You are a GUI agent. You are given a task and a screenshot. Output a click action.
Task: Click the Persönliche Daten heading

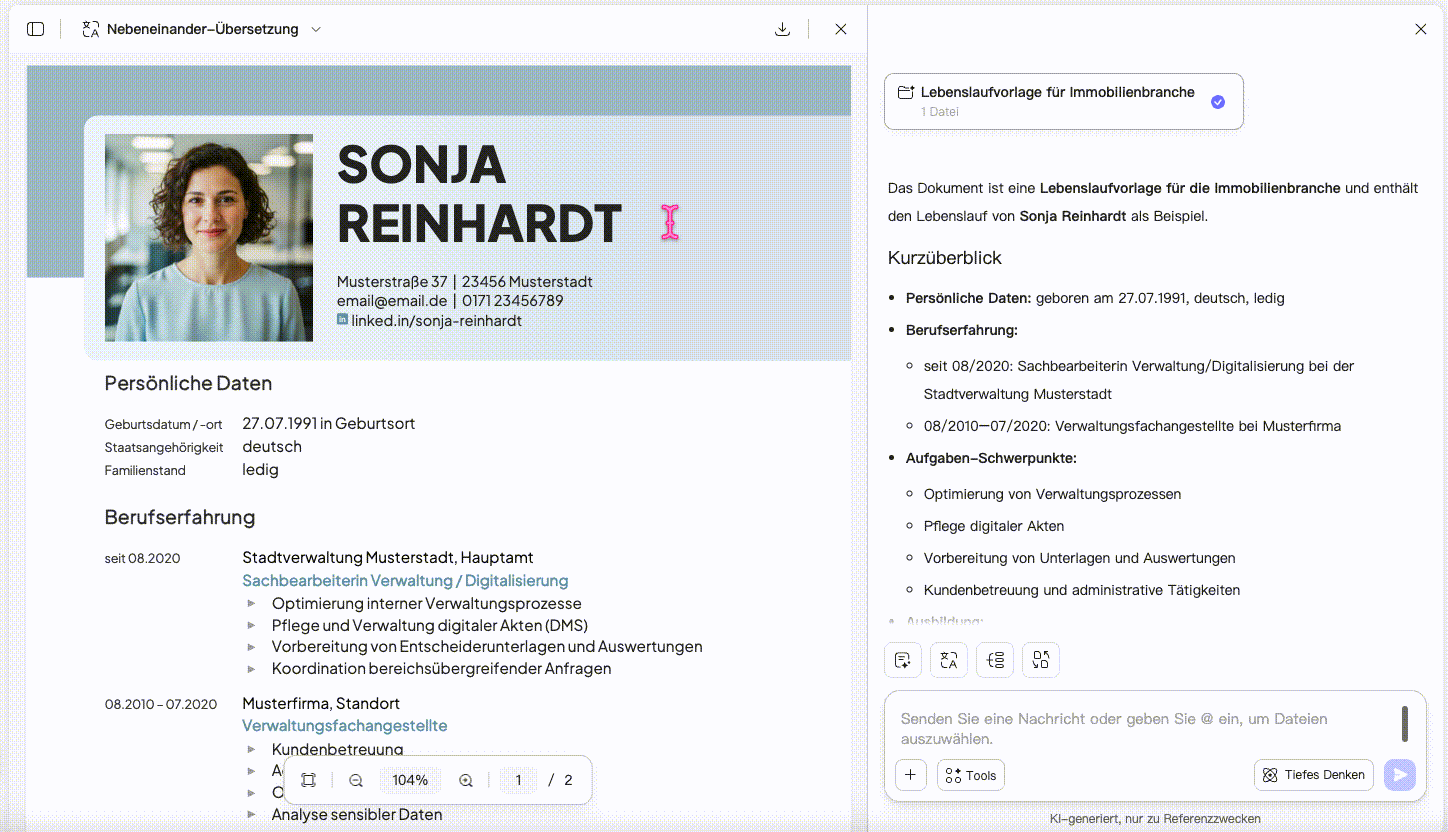(x=188, y=383)
